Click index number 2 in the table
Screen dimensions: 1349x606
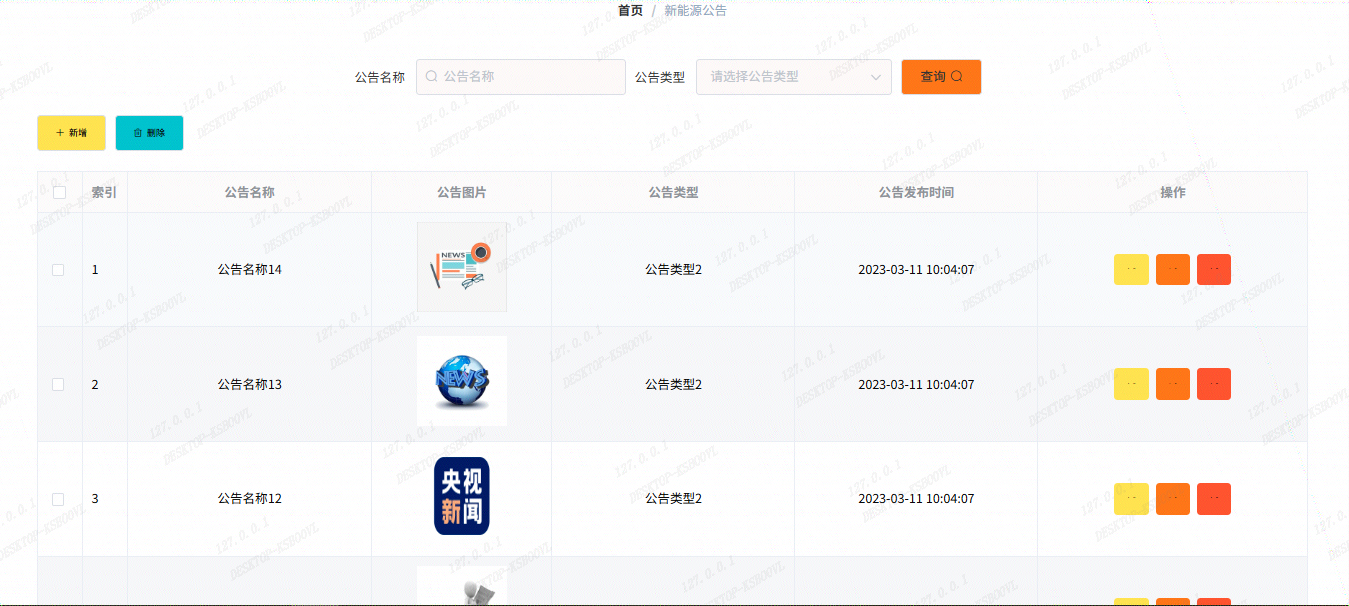tap(95, 384)
